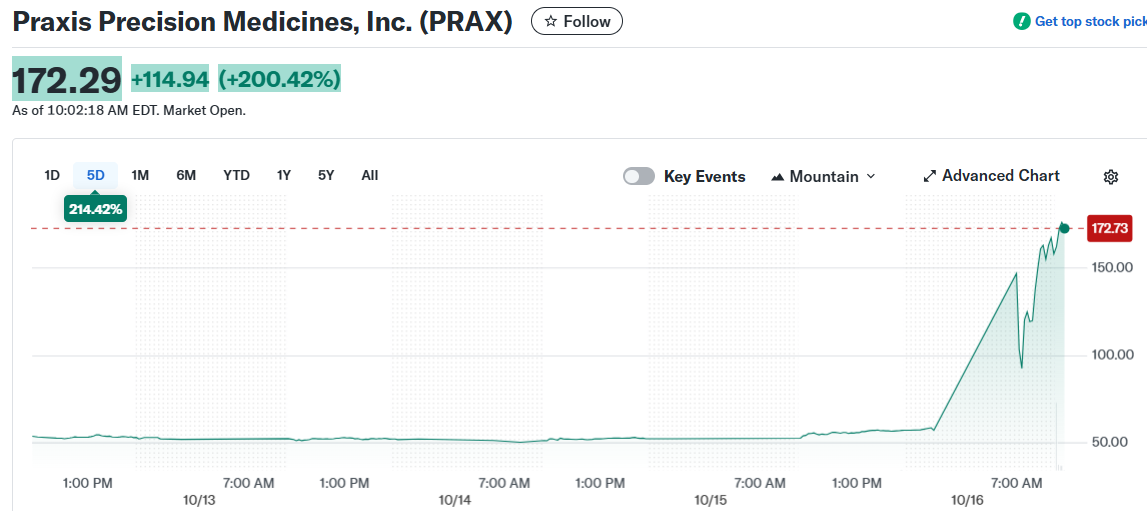This screenshot has height=511, width=1147.
Task: Expand the Mountain chart type dropdown chevron
Action: tap(870, 176)
